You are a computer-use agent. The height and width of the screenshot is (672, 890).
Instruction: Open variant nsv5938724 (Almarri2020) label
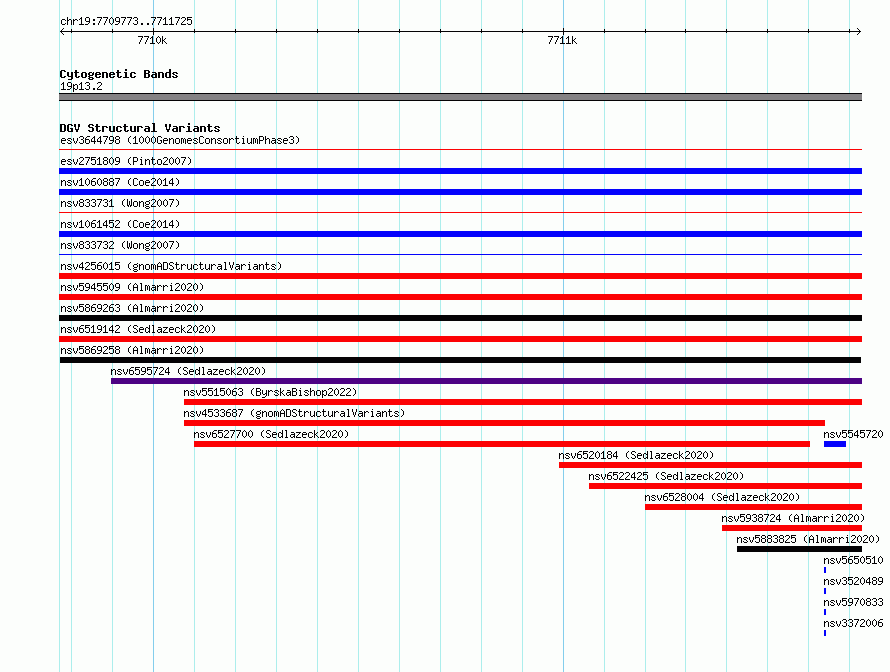[793, 518]
